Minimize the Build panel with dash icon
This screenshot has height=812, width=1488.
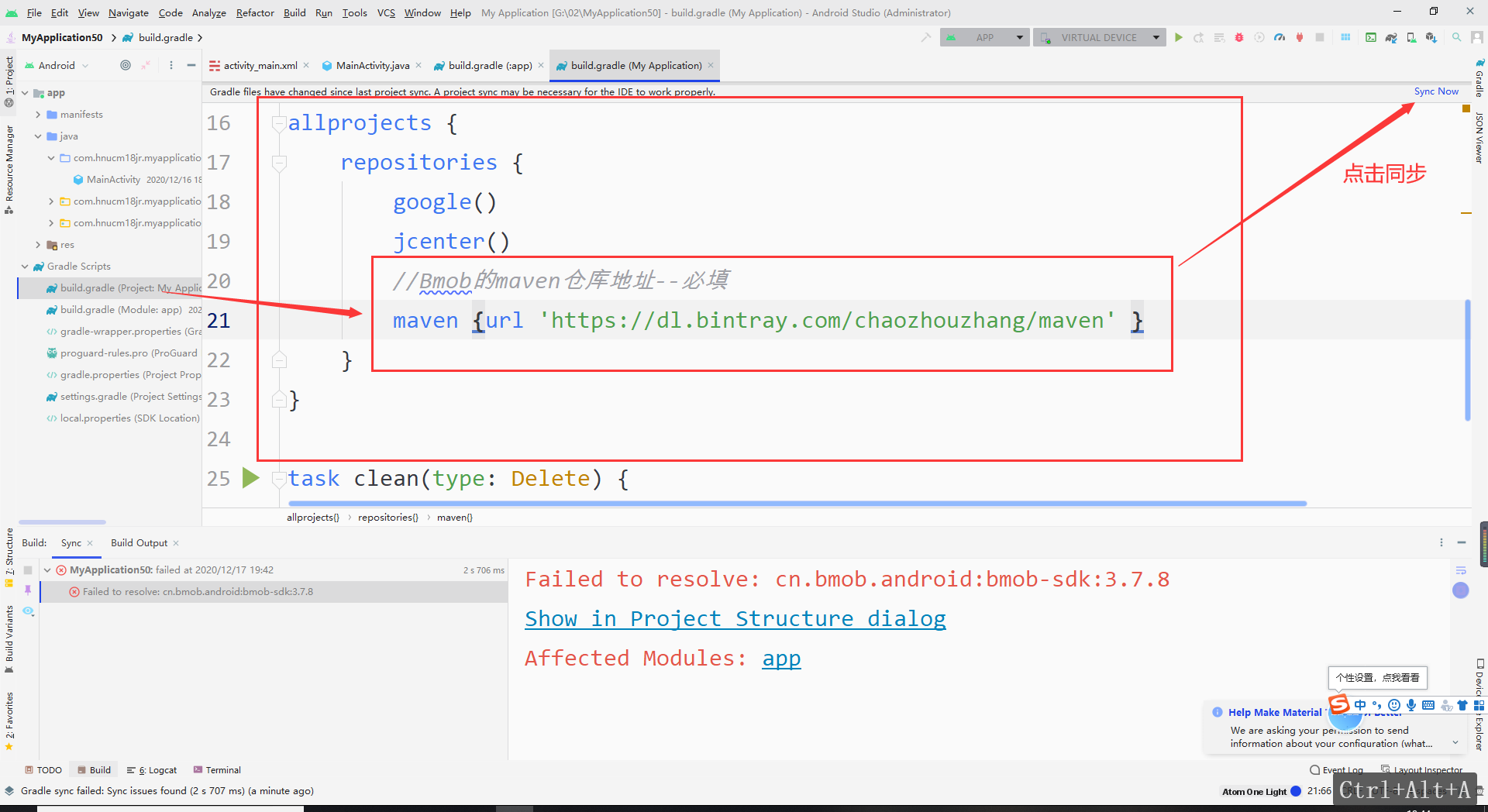click(1462, 542)
